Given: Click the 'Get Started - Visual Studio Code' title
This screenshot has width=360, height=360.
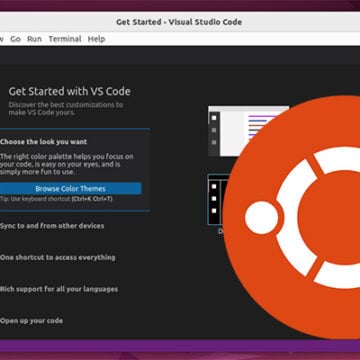Looking at the screenshot, I should pyautogui.click(x=179, y=22).
